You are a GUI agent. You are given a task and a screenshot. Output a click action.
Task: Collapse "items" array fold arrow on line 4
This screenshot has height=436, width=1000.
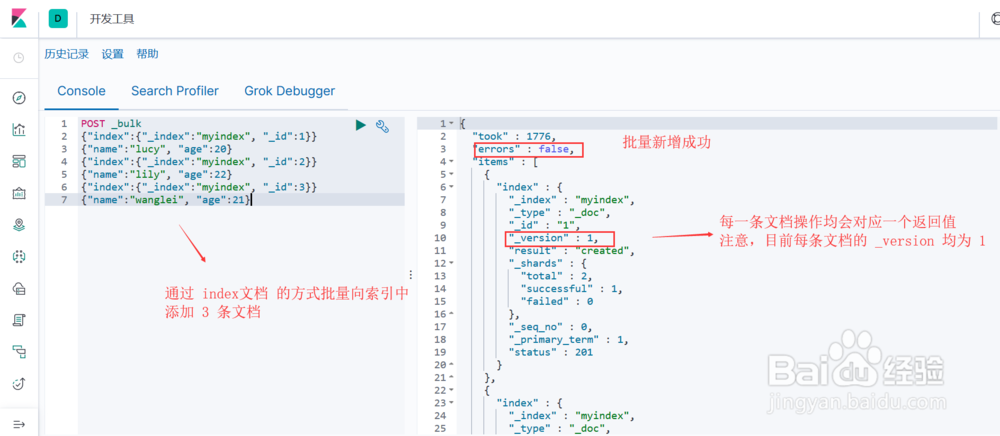click(452, 162)
